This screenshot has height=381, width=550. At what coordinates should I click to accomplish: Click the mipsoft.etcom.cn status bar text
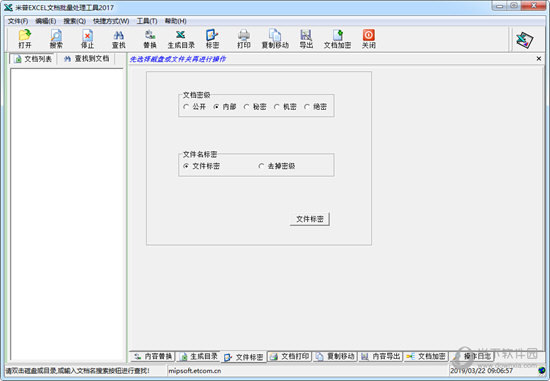point(195,370)
